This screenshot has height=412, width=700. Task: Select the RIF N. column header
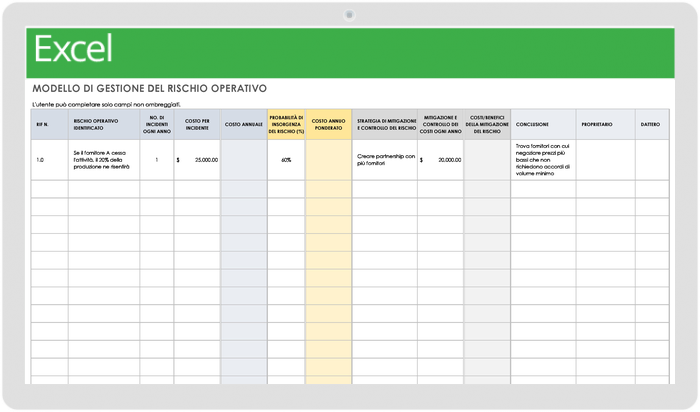click(x=50, y=125)
